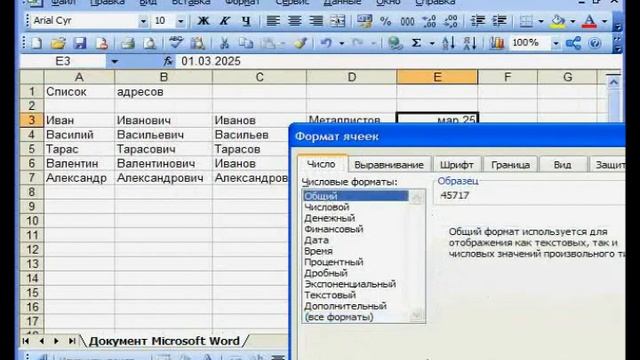Expand the zoom 100% dropdown

point(556,43)
